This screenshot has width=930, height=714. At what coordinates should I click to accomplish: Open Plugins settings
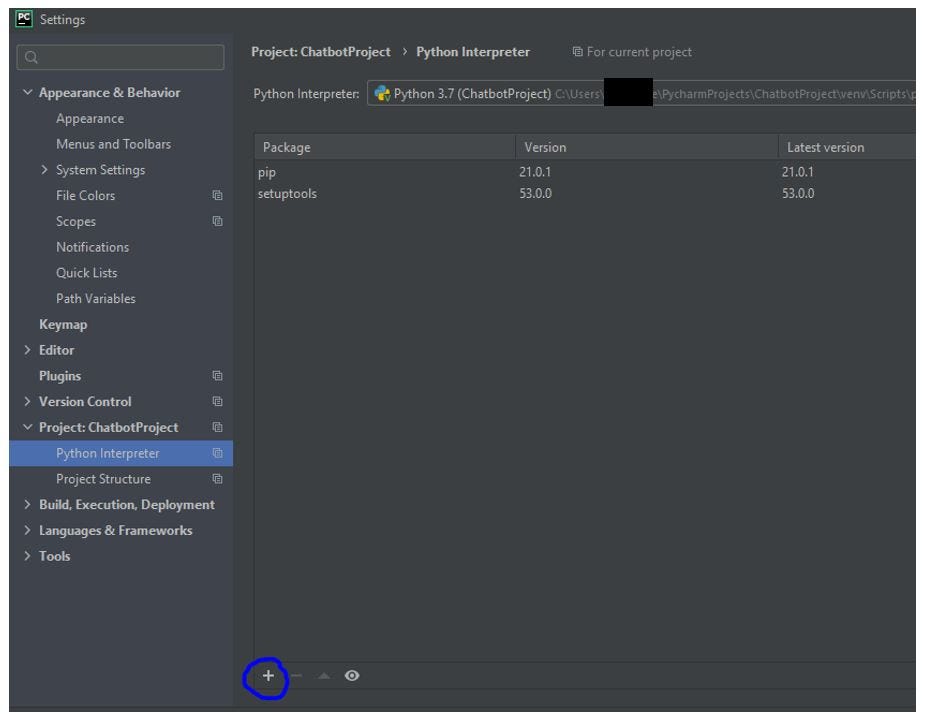point(60,376)
